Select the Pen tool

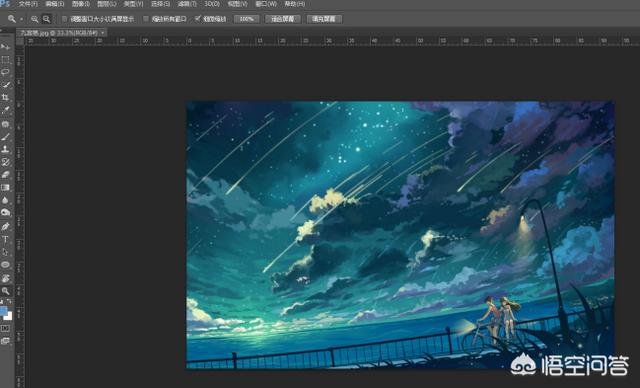tap(5, 226)
